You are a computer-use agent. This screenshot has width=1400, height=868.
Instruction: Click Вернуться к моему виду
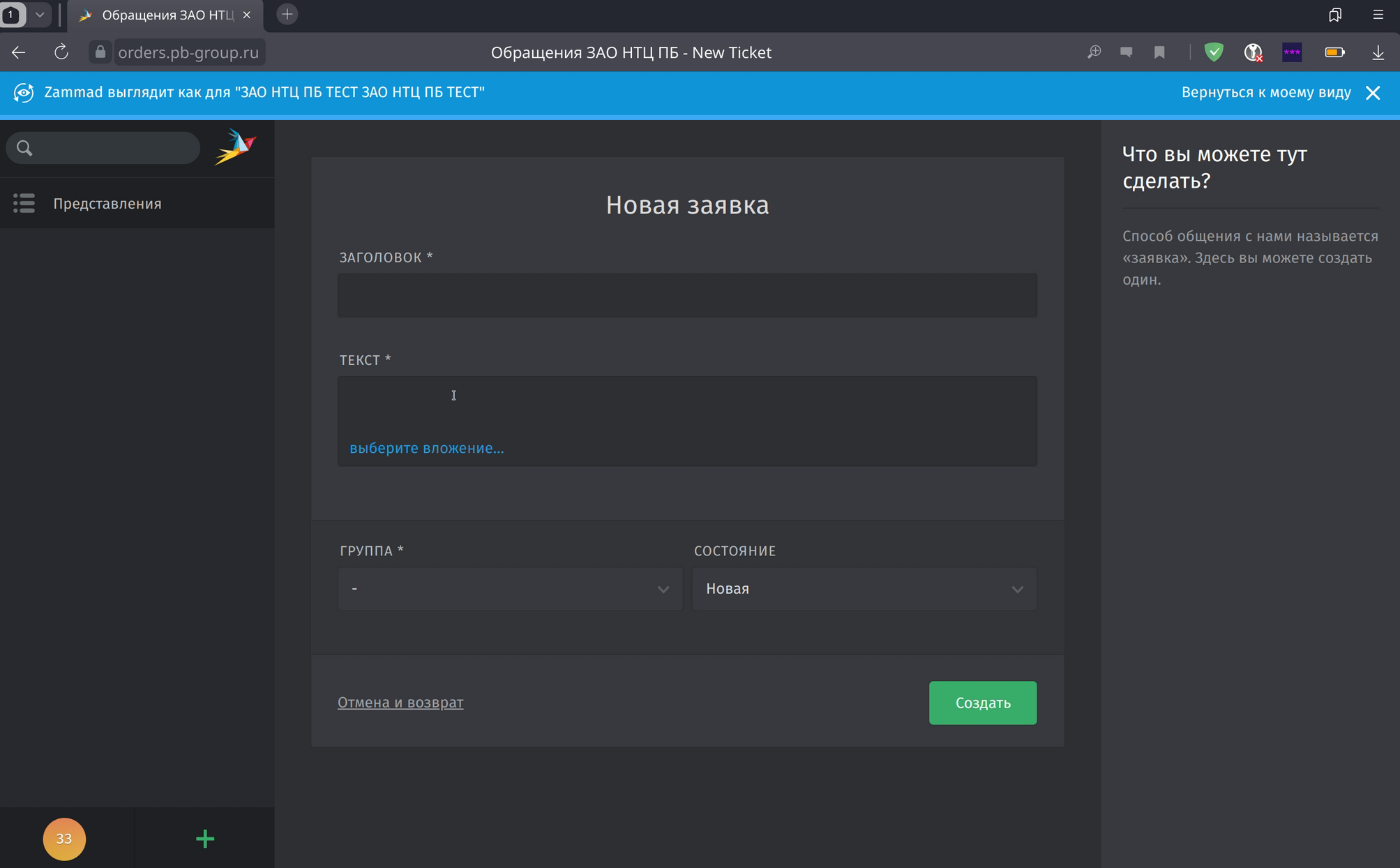pyautogui.click(x=1266, y=93)
